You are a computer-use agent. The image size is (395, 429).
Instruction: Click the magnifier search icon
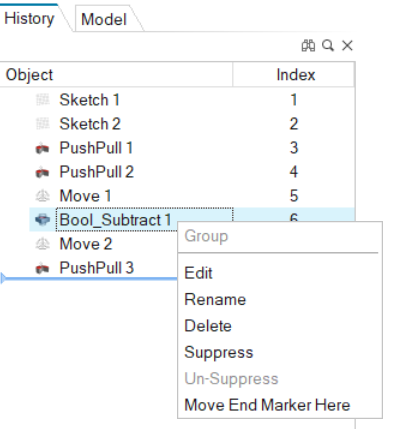point(328,46)
